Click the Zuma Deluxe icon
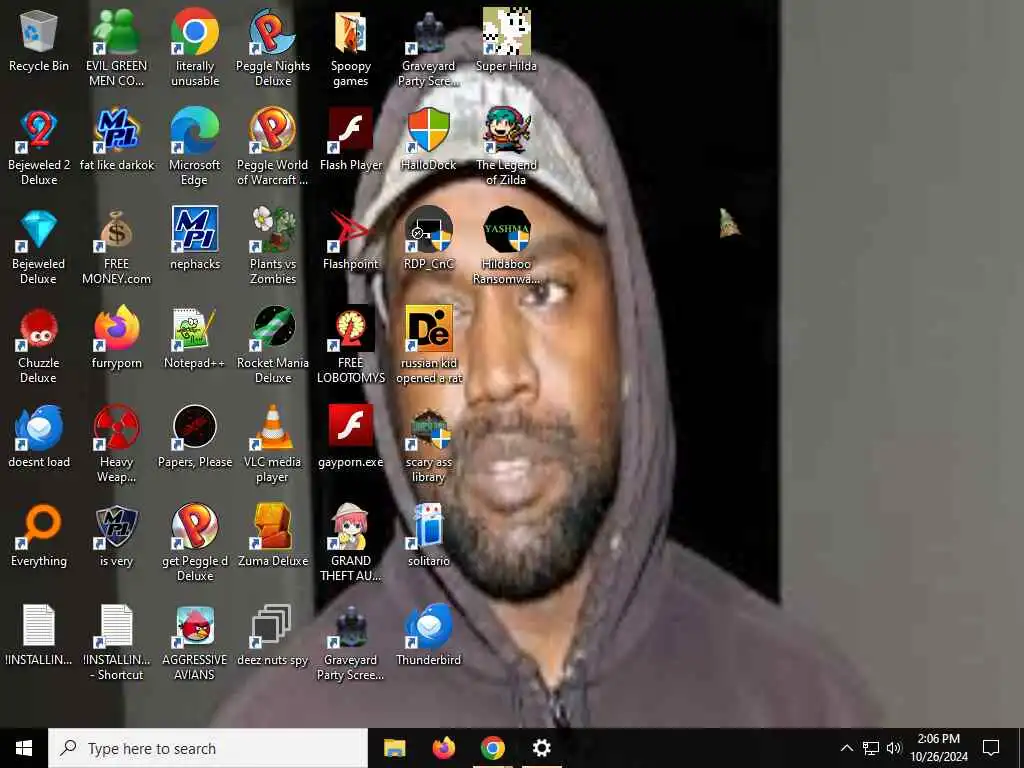 (x=272, y=526)
